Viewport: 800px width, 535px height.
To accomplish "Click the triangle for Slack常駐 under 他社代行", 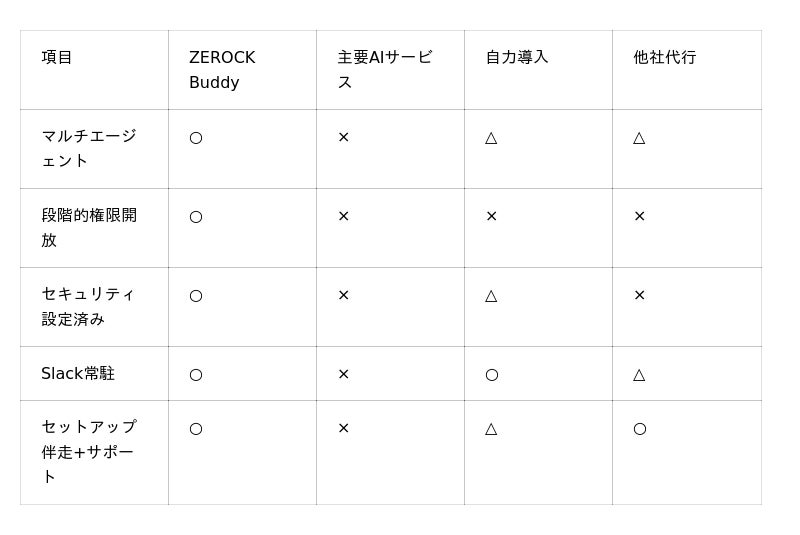I will 639,374.
